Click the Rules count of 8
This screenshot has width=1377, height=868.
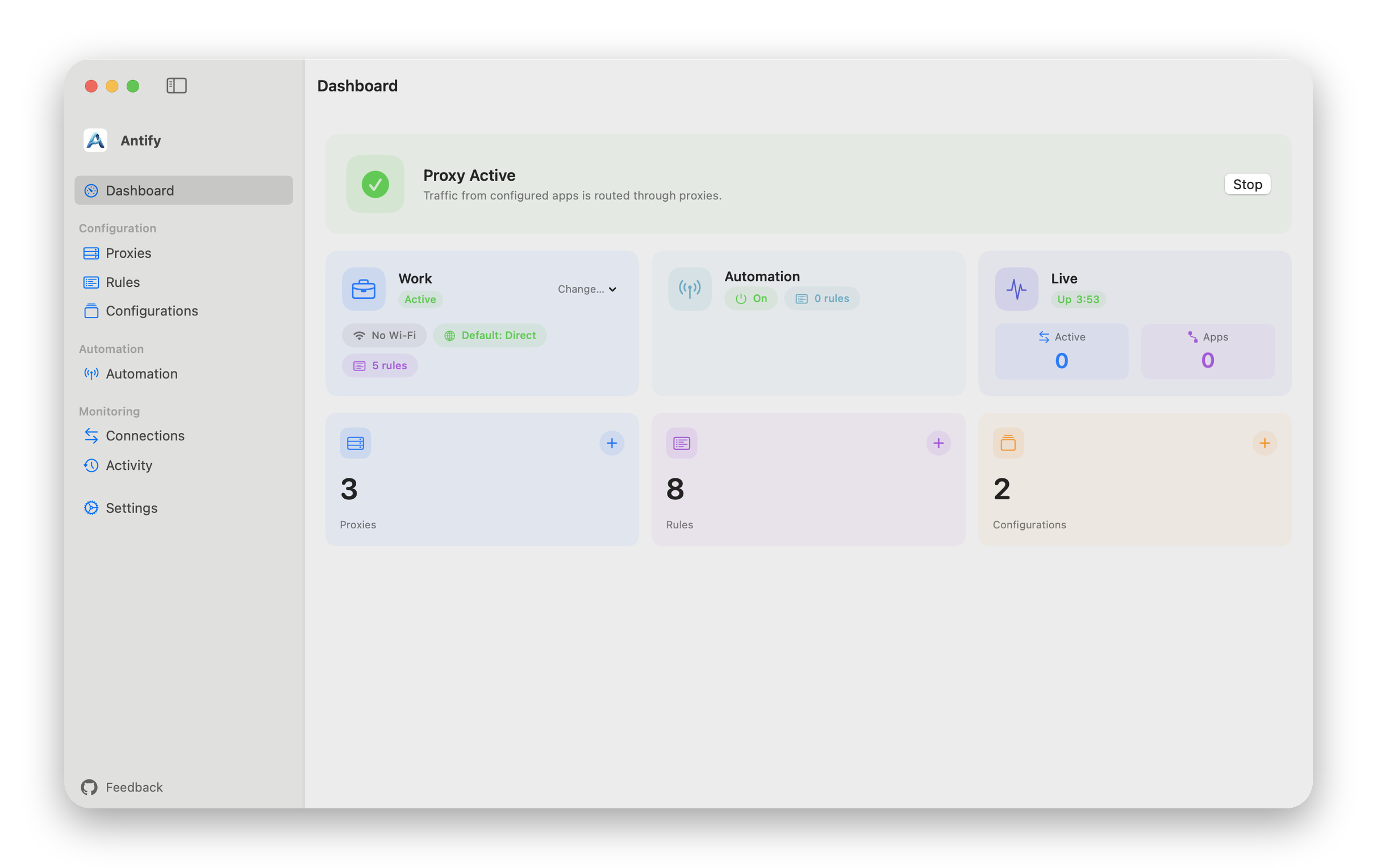[x=675, y=490]
